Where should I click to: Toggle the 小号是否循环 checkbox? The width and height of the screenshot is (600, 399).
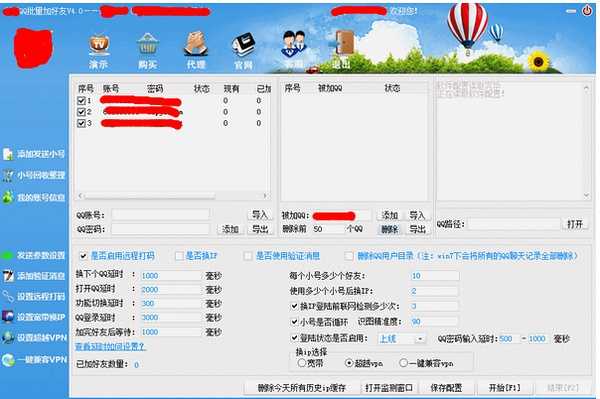coord(294,322)
